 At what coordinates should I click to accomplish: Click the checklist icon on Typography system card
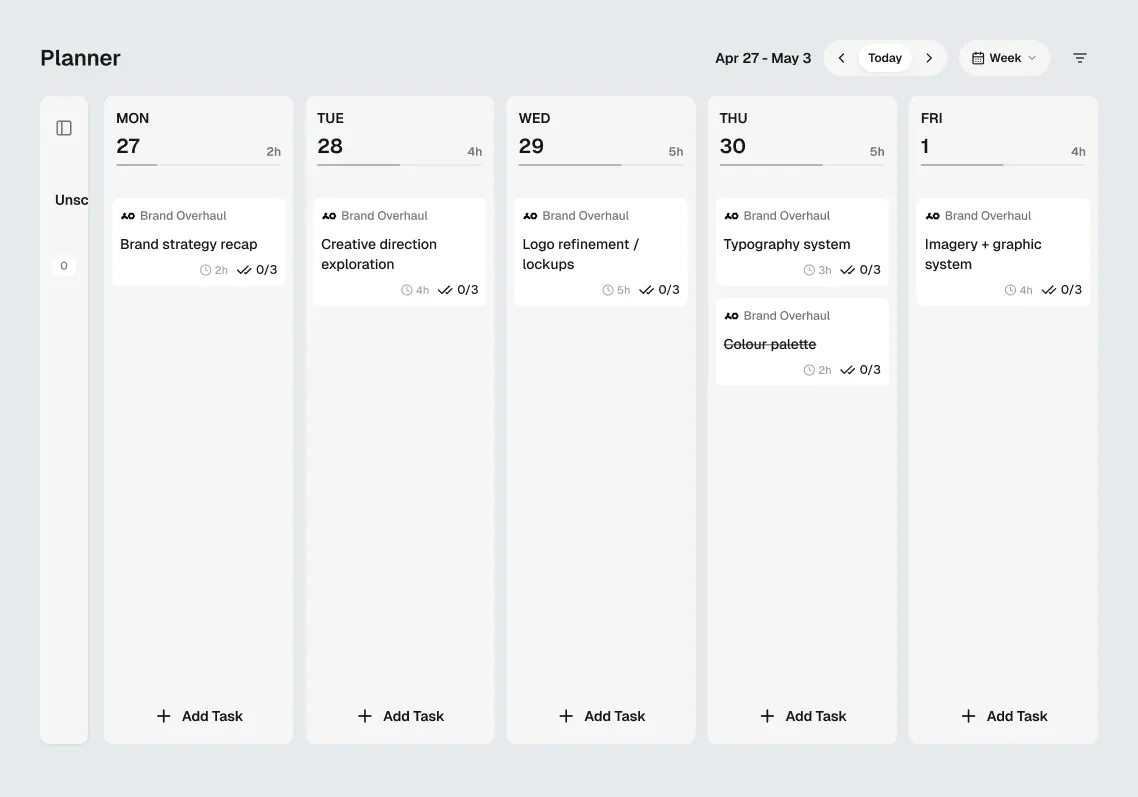coord(845,269)
